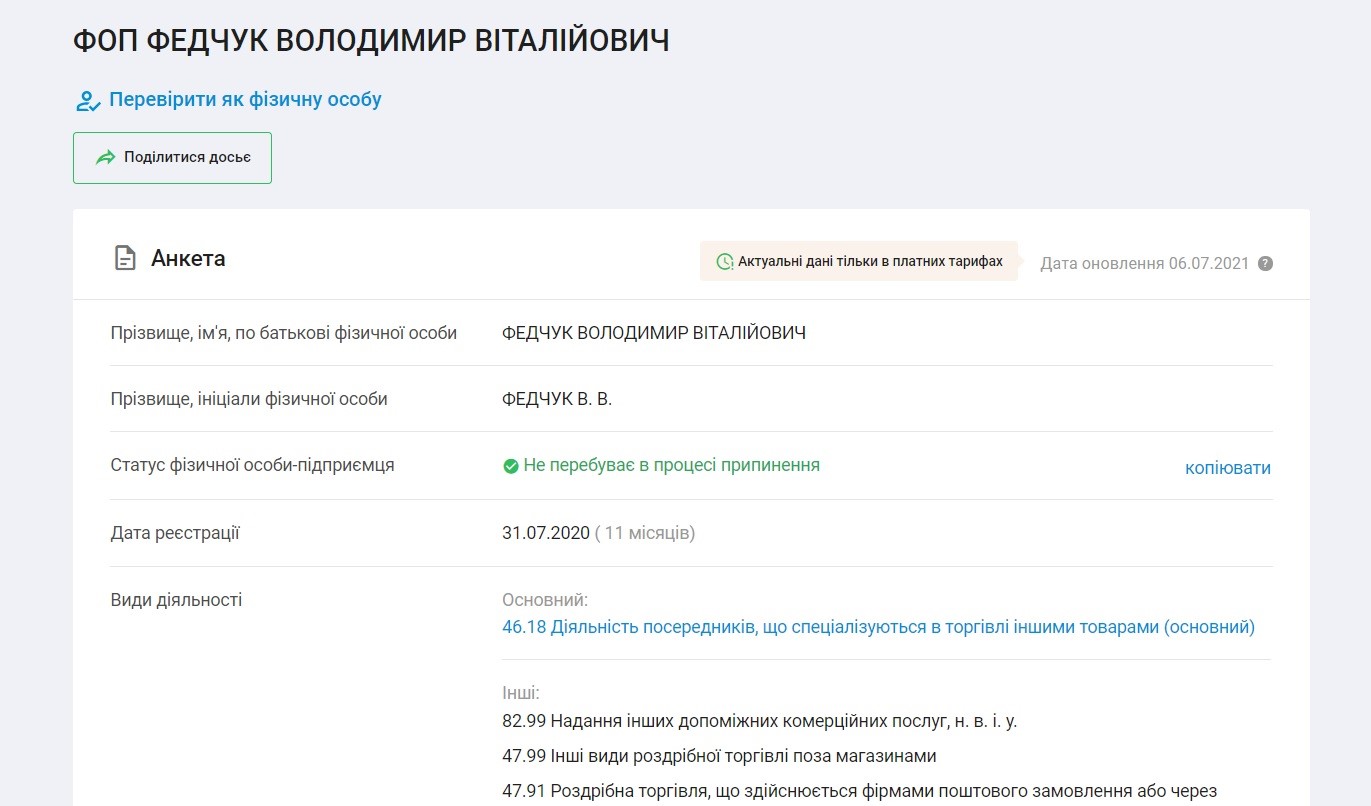The image size is (1371, 806).
Task: Click the document icon next to Анкета
Action: tap(124, 259)
